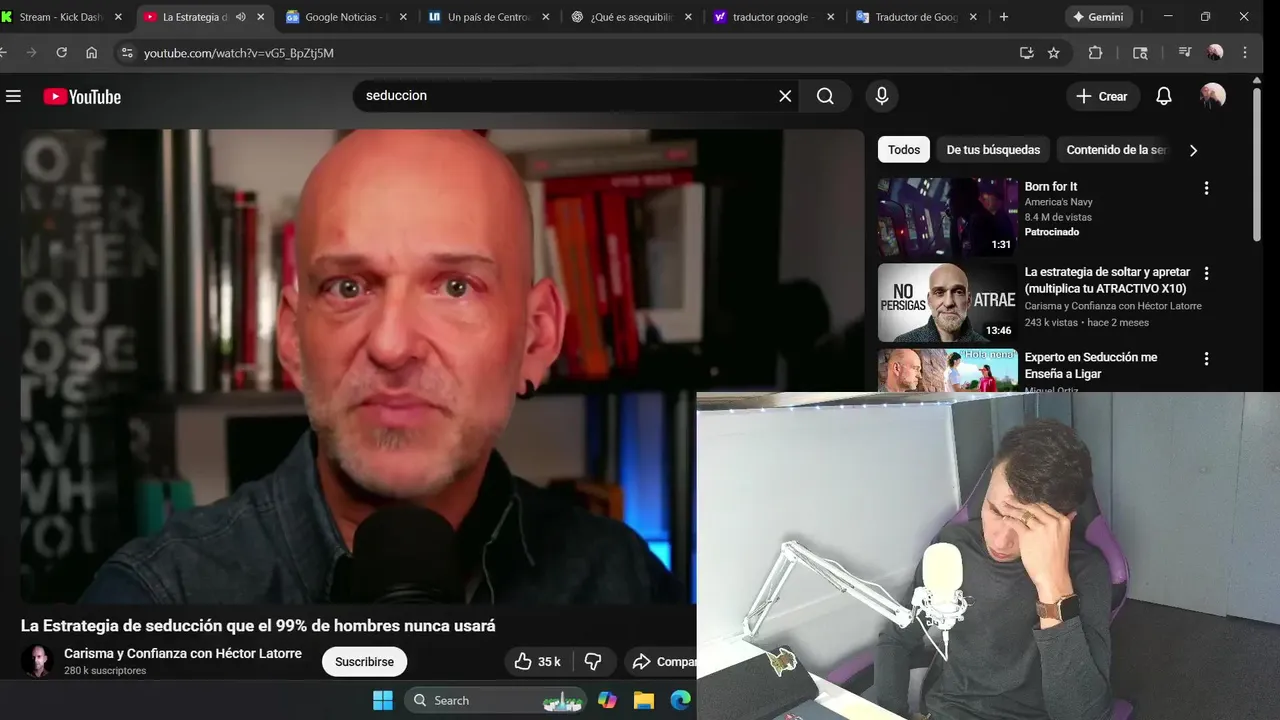Select 'Contenido de la serie' chip
Screen dimensions: 1280x720
pos(1116,150)
